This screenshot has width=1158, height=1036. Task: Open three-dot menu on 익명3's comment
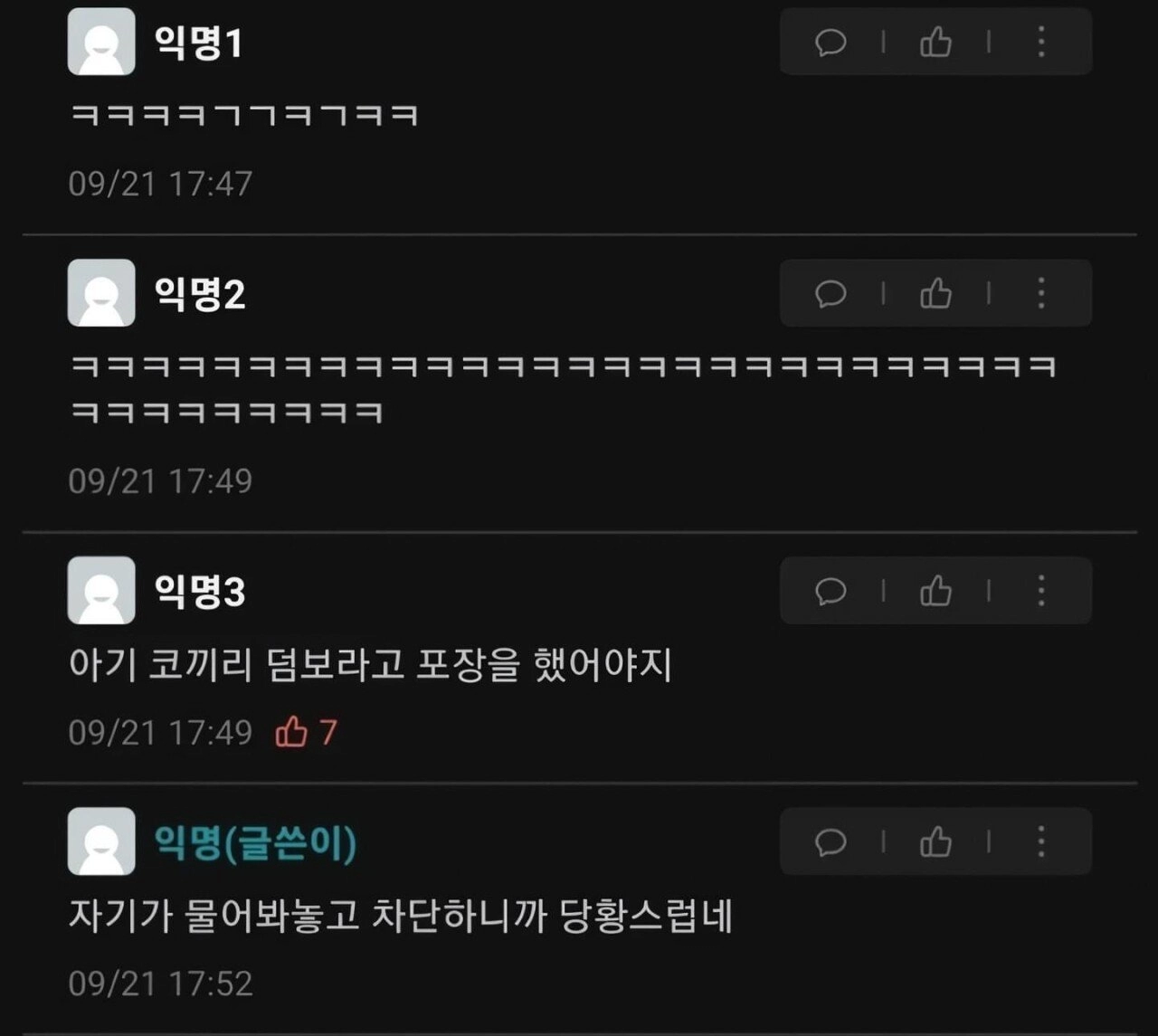(x=1041, y=590)
